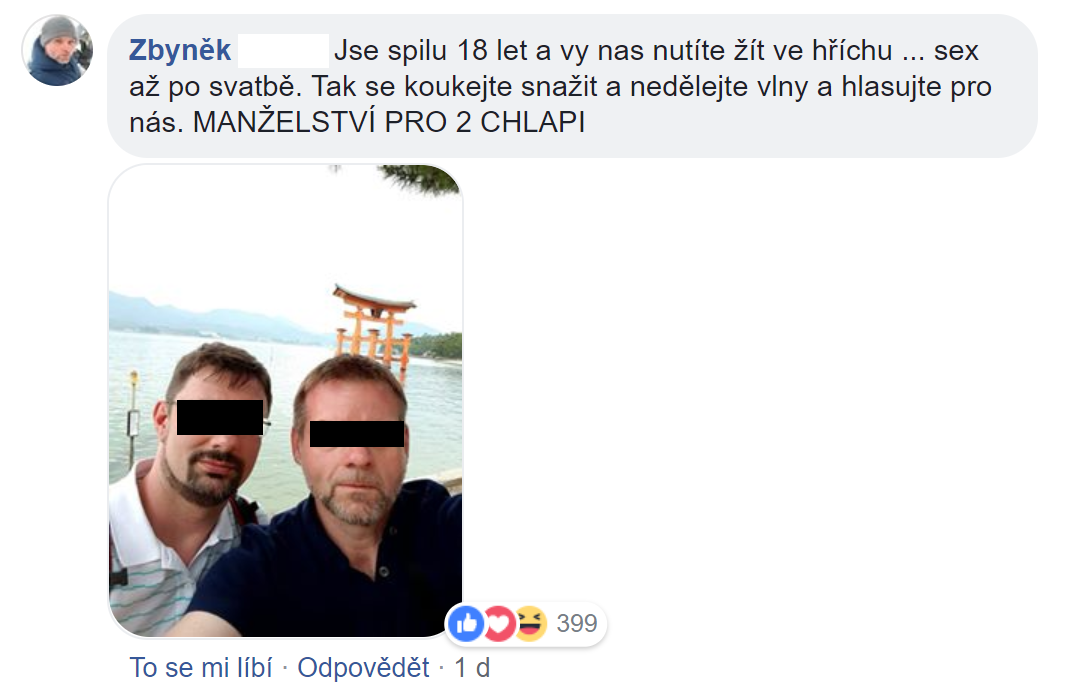Screen dimensions: 1075x697
Task: Click the white redacted surname box
Action: point(283,51)
